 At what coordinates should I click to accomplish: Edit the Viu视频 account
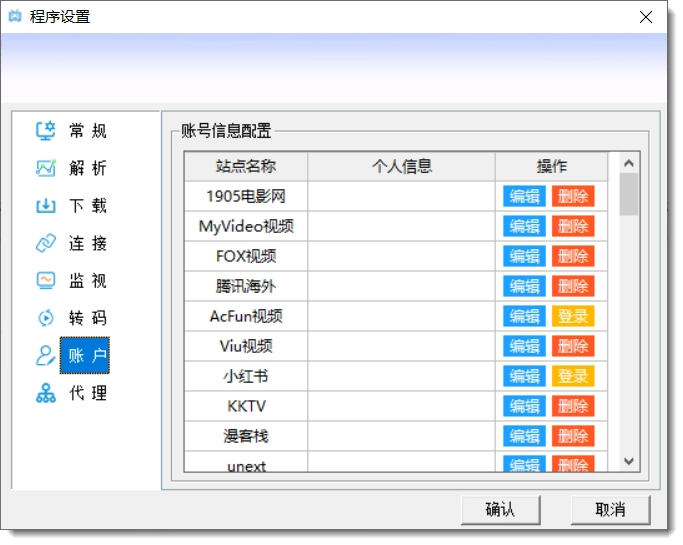click(x=524, y=346)
